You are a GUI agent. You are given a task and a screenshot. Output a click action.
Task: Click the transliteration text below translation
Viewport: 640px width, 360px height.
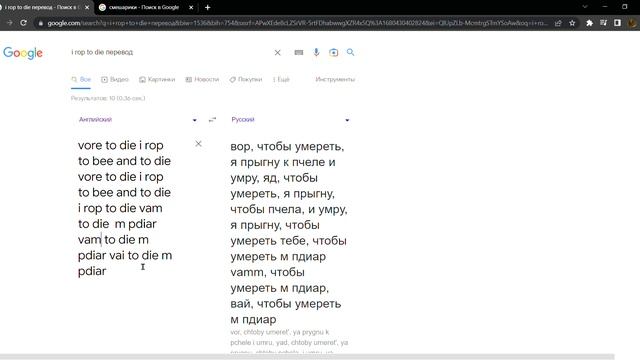coord(289,342)
